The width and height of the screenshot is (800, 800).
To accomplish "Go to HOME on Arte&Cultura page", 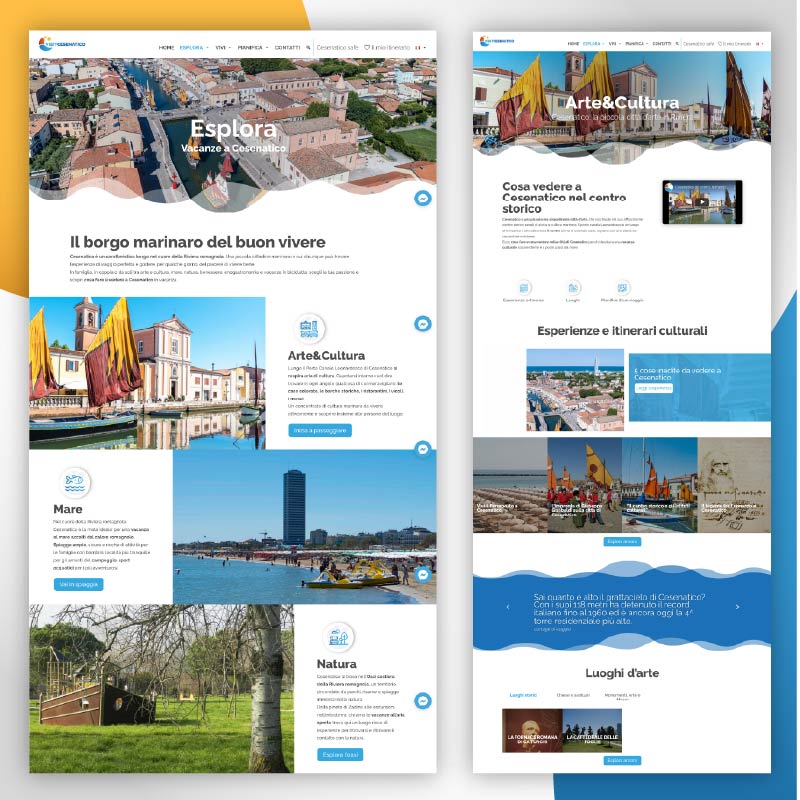I will (573, 44).
